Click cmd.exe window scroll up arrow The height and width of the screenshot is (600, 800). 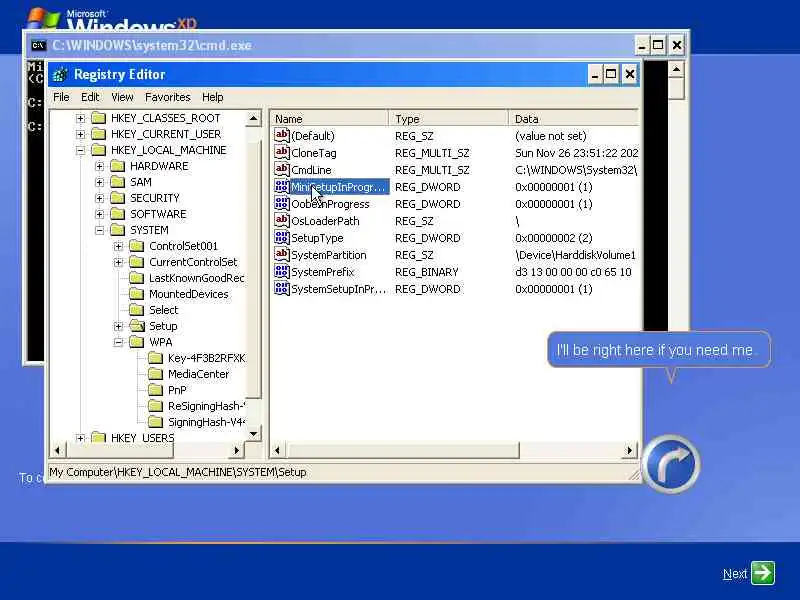(676, 69)
